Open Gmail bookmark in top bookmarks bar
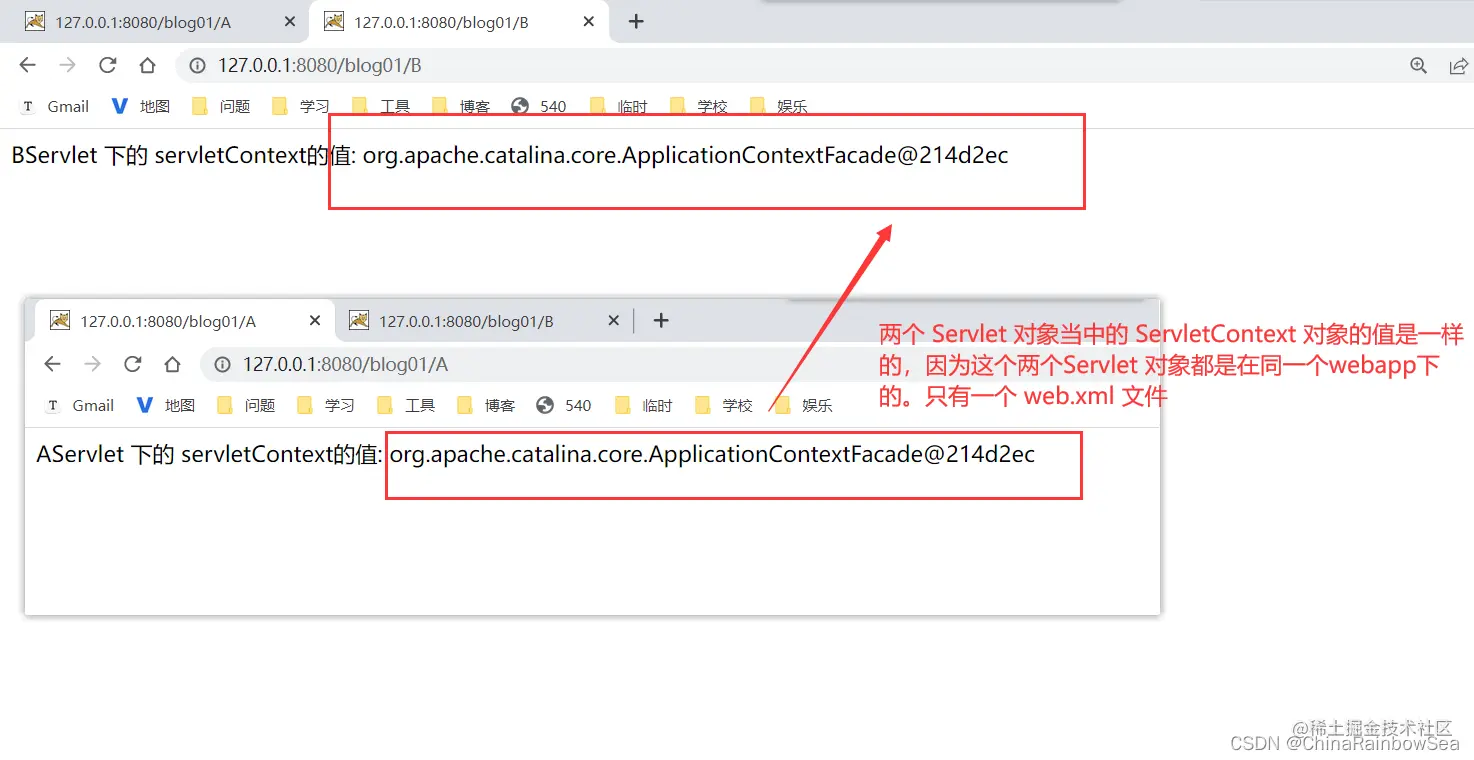 coord(55,106)
